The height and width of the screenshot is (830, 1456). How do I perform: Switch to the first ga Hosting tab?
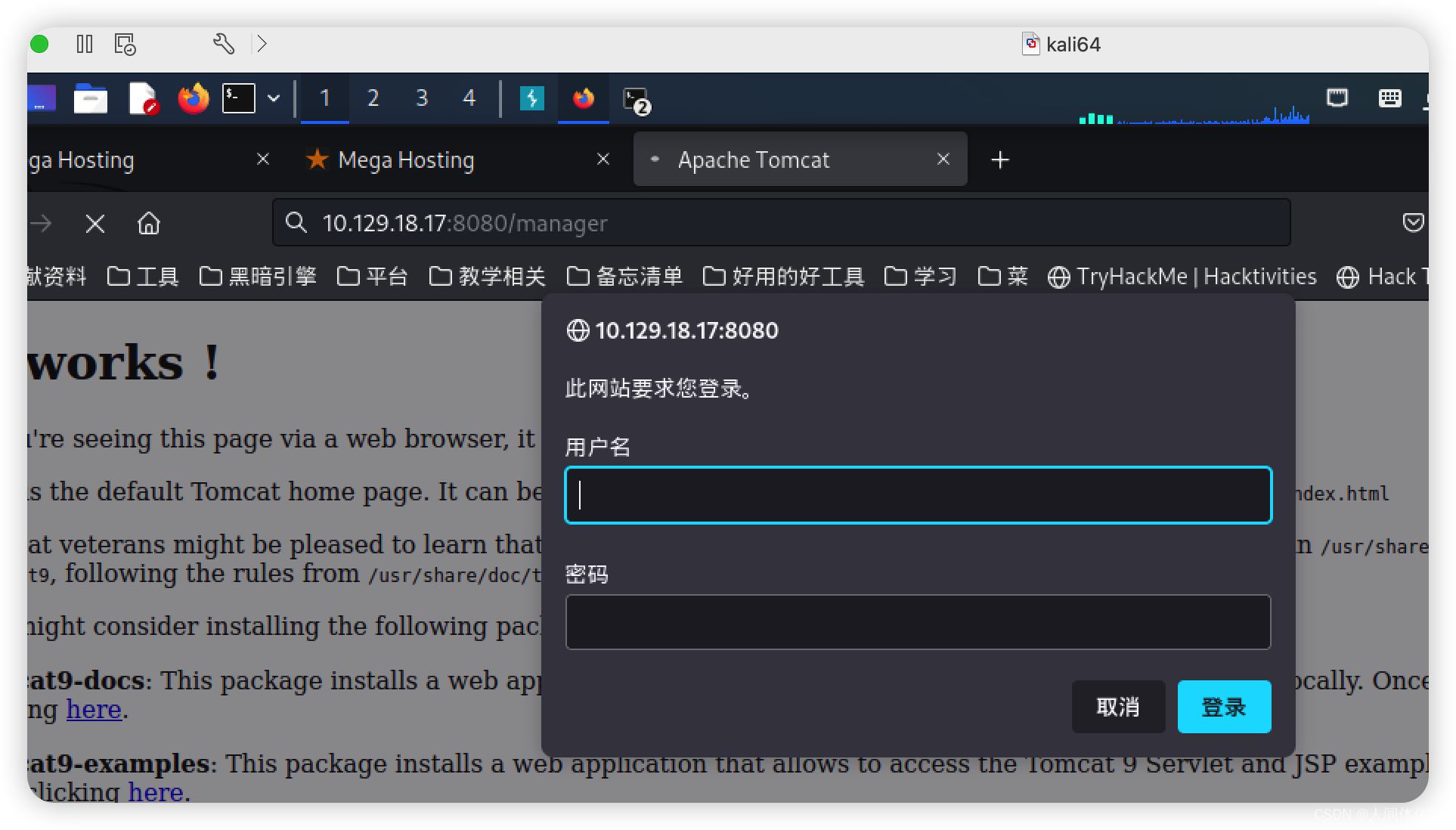[x=81, y=159]
